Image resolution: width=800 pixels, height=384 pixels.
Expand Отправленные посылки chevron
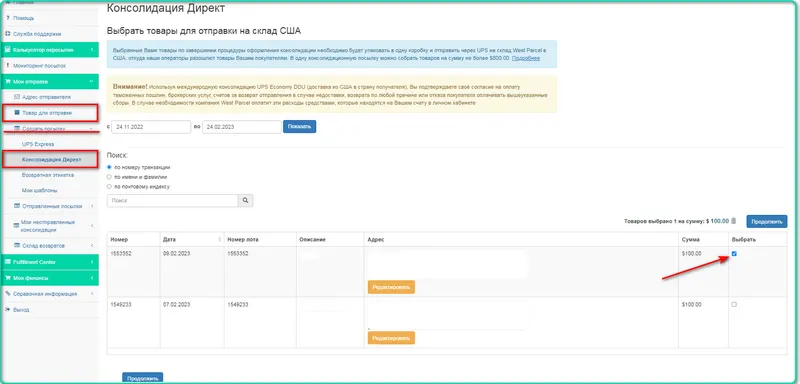point(91,206)
